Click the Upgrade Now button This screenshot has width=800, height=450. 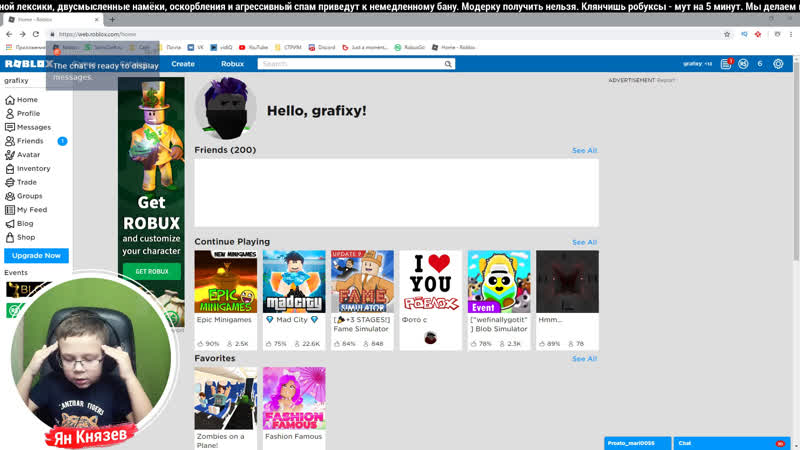pyautogui.click(x=36, y=256)
